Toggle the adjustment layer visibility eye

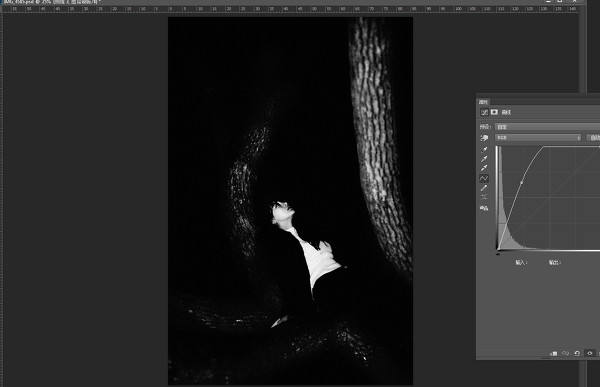coord(590,353)
